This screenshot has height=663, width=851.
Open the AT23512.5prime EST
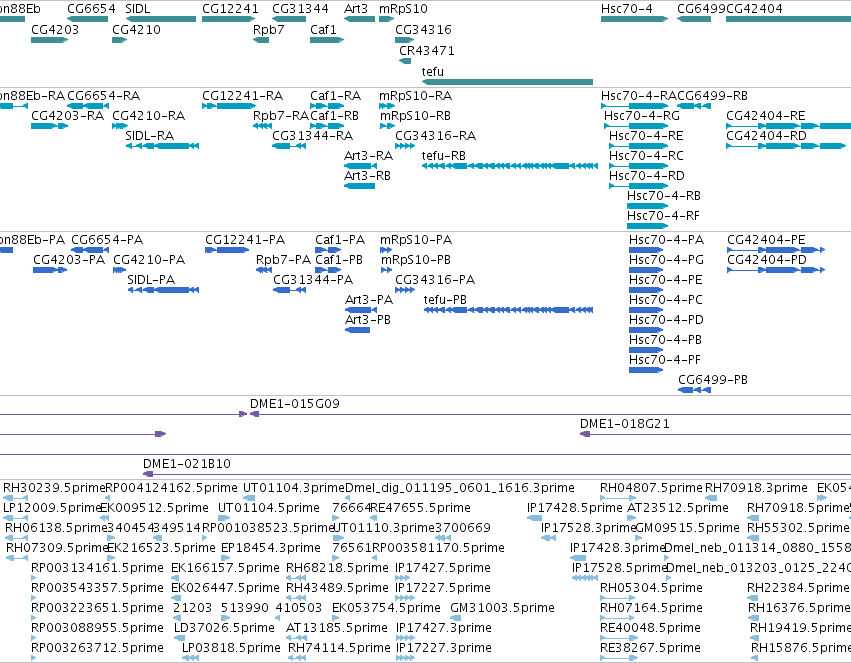point(632,518)
